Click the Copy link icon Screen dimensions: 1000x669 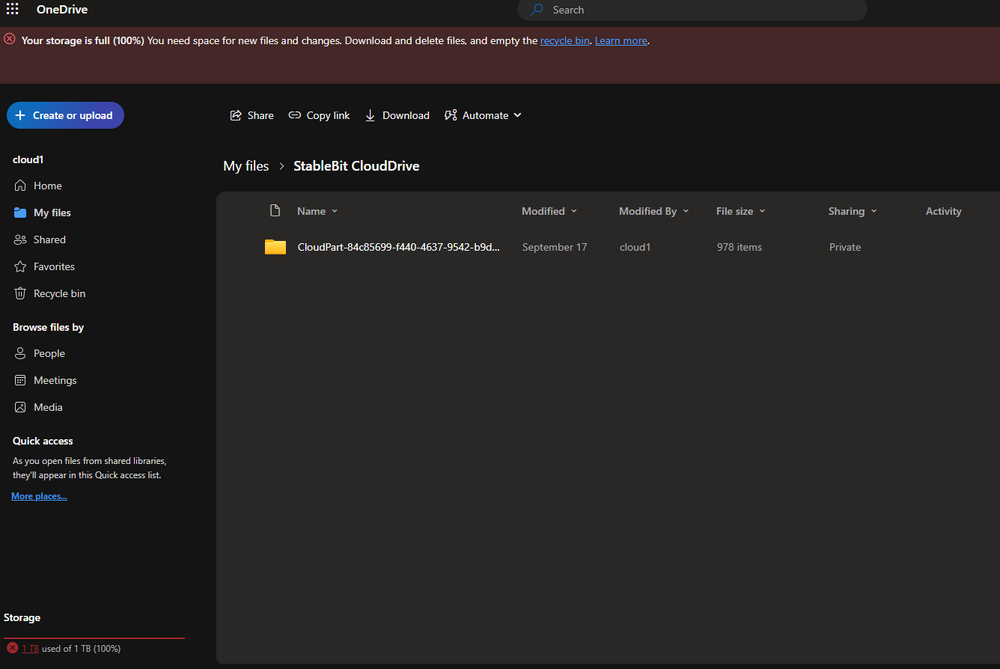coord(294,115)
